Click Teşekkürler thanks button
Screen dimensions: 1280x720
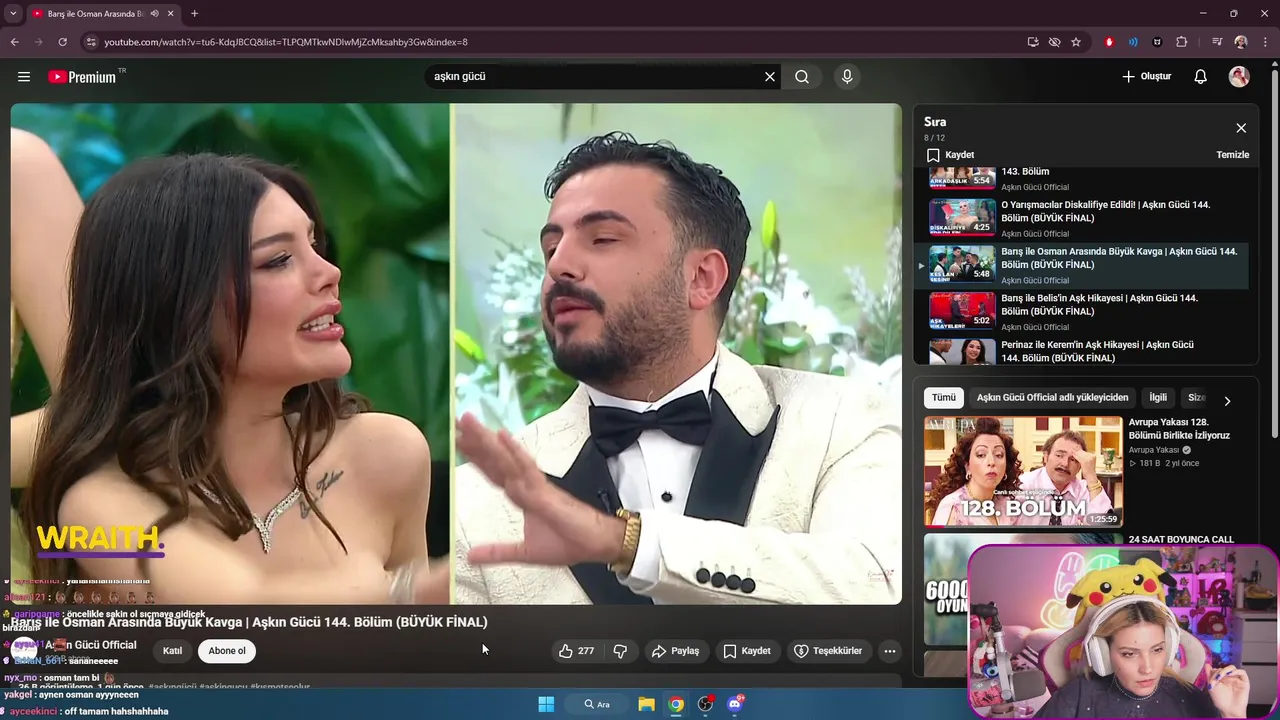[x=828, y=651]
